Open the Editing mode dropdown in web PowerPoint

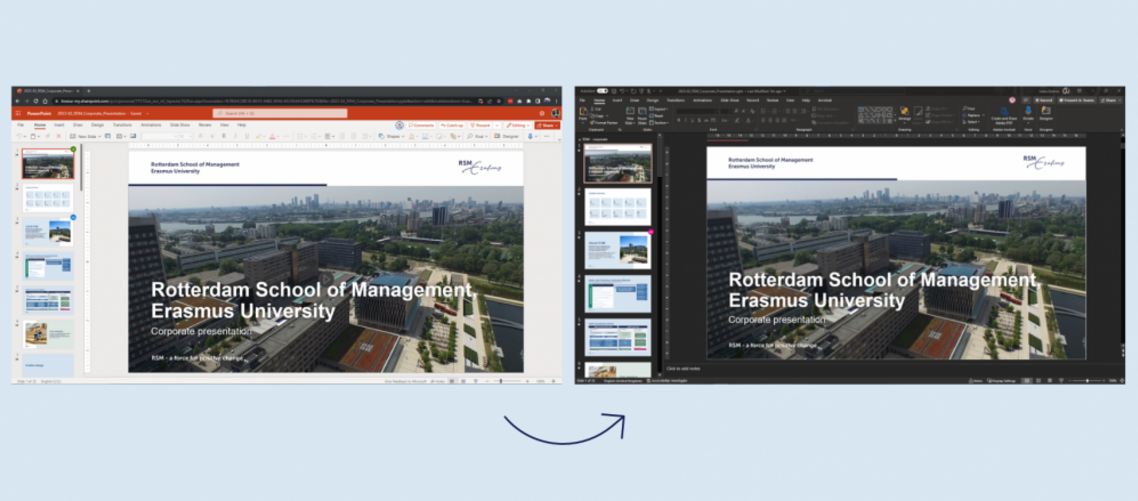pyautogui.click(x=518, y=126)
